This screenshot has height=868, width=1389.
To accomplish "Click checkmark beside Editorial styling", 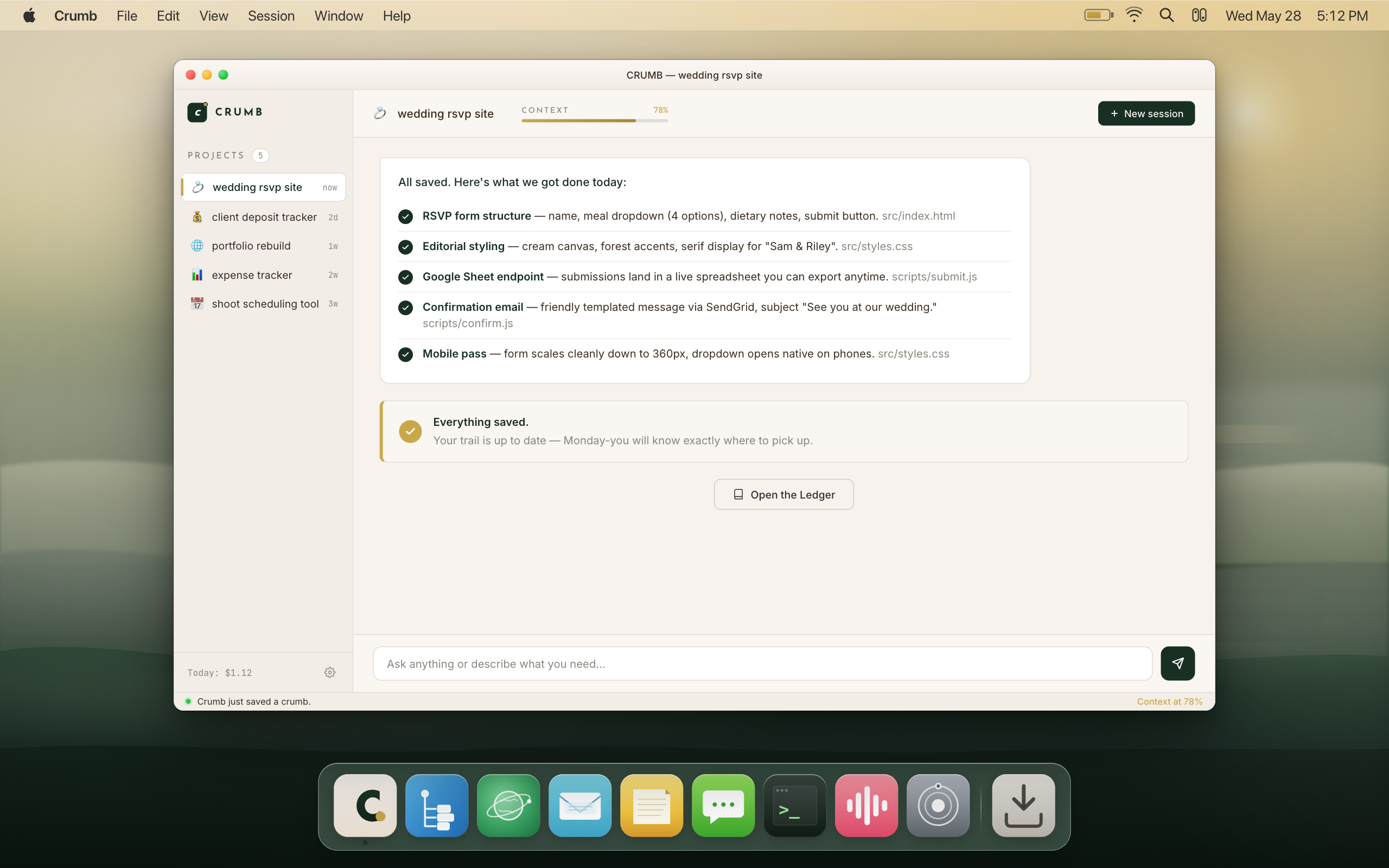I will tap(405, 247).
